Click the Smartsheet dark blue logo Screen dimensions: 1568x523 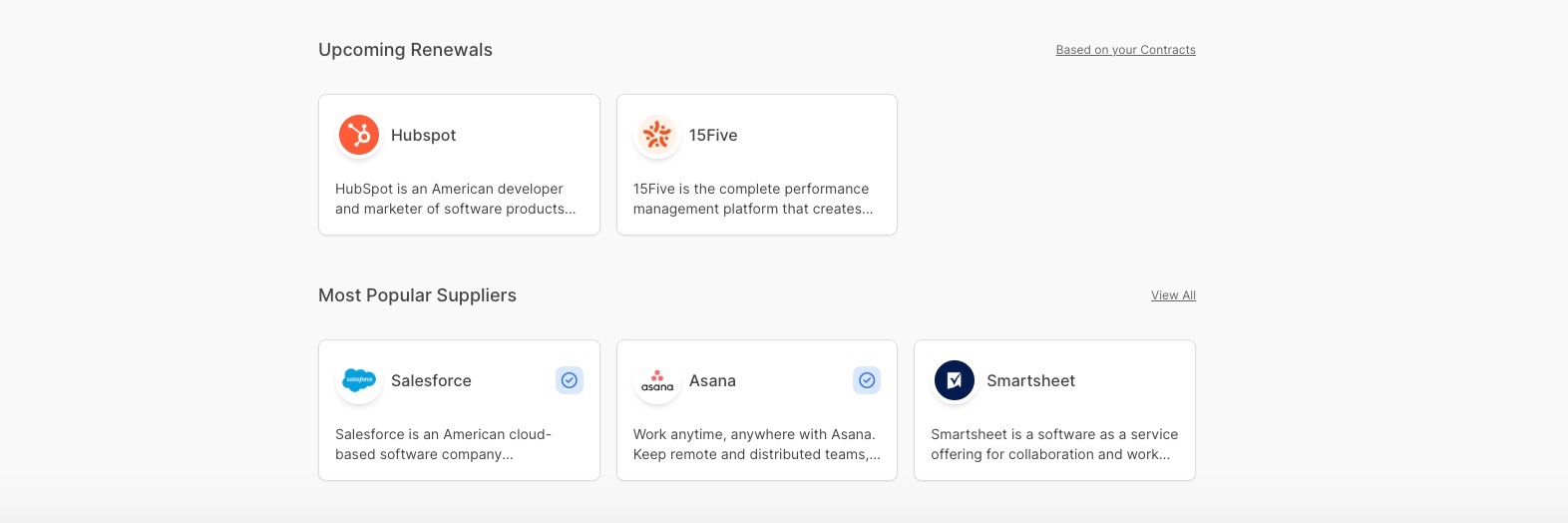(955, 380)
